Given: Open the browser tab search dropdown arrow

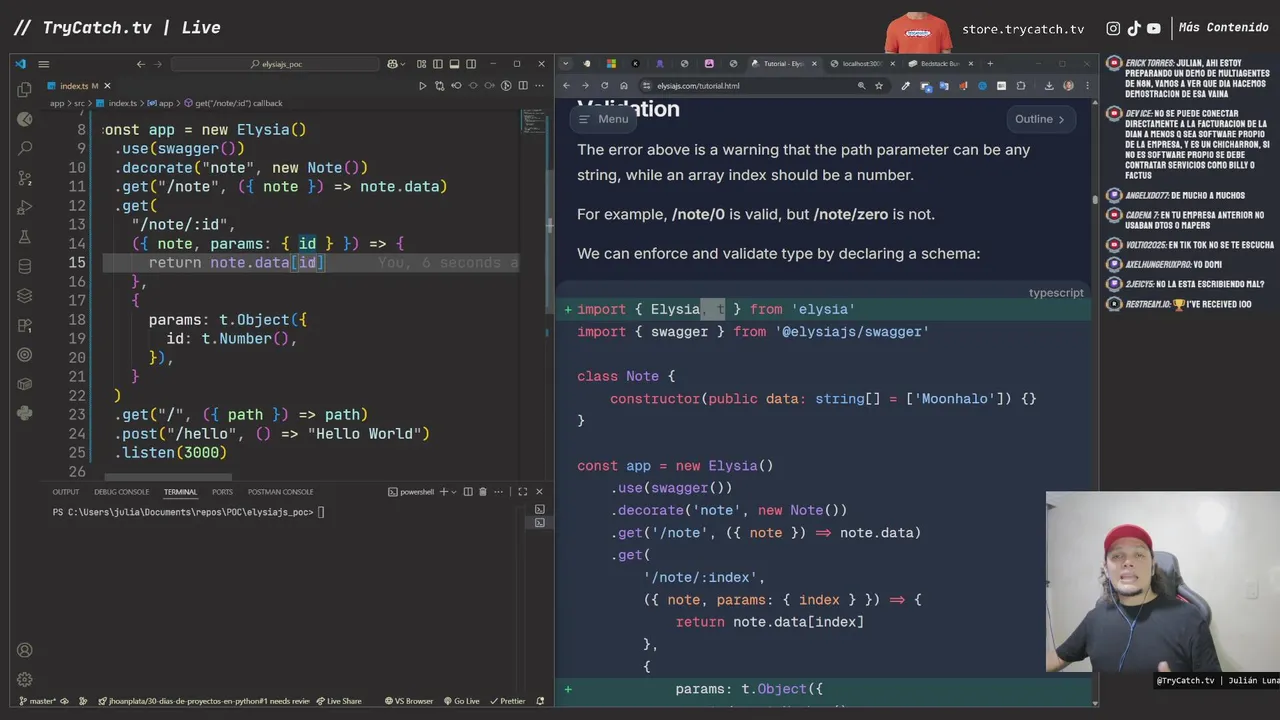Looking at the screenshot, I should (x=565, y=63).
